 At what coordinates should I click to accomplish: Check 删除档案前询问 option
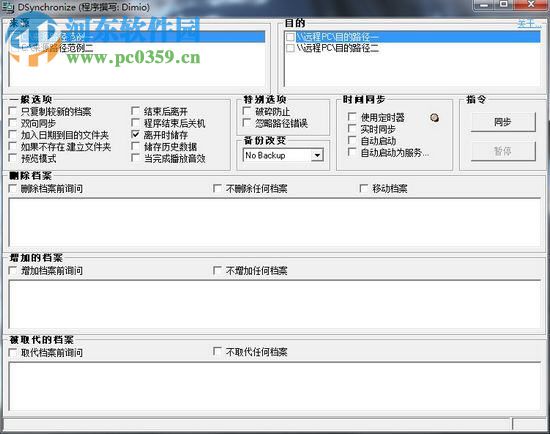tap(13, 188)
